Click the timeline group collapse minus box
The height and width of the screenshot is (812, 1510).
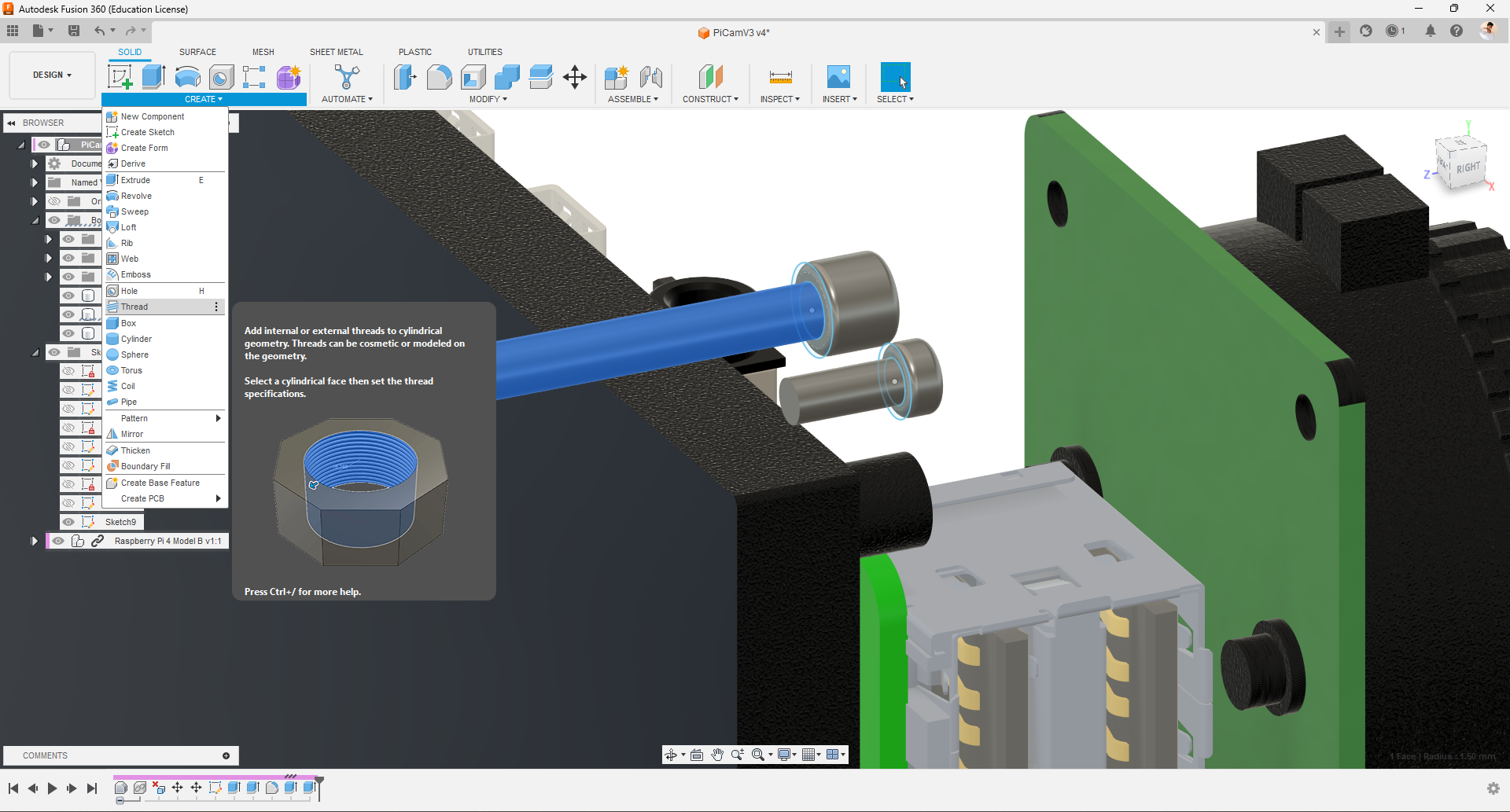point(120,800)
